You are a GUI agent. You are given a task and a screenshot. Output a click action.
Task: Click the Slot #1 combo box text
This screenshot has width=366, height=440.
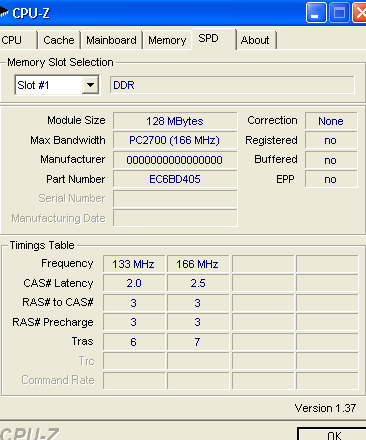point(33,85)
